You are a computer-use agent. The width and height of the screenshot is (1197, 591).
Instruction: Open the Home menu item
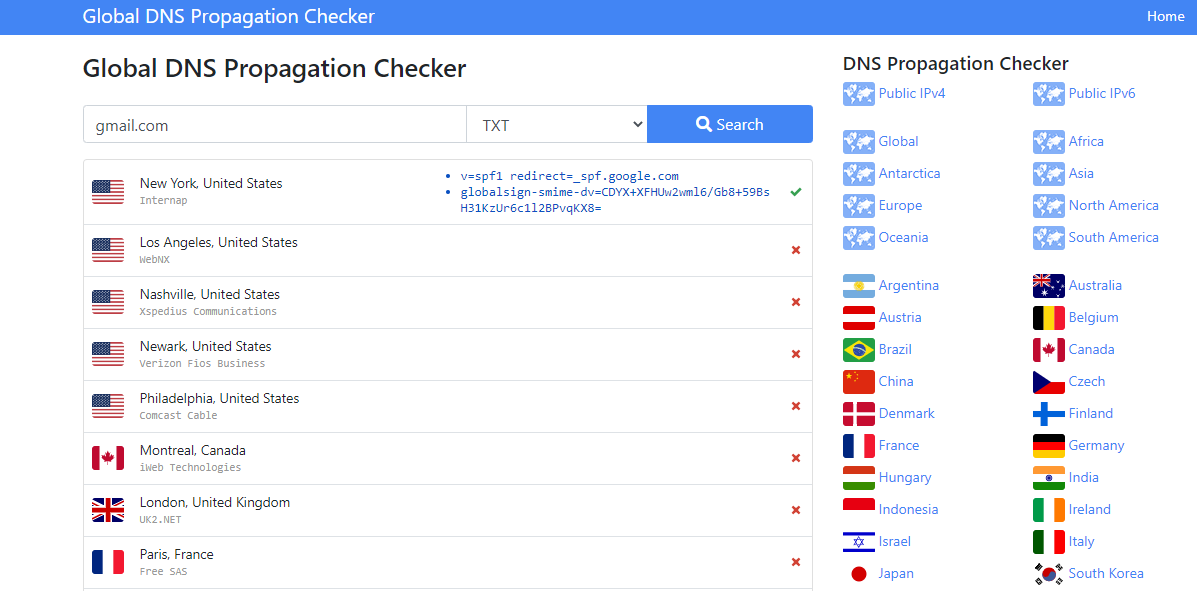point(1165,16)
